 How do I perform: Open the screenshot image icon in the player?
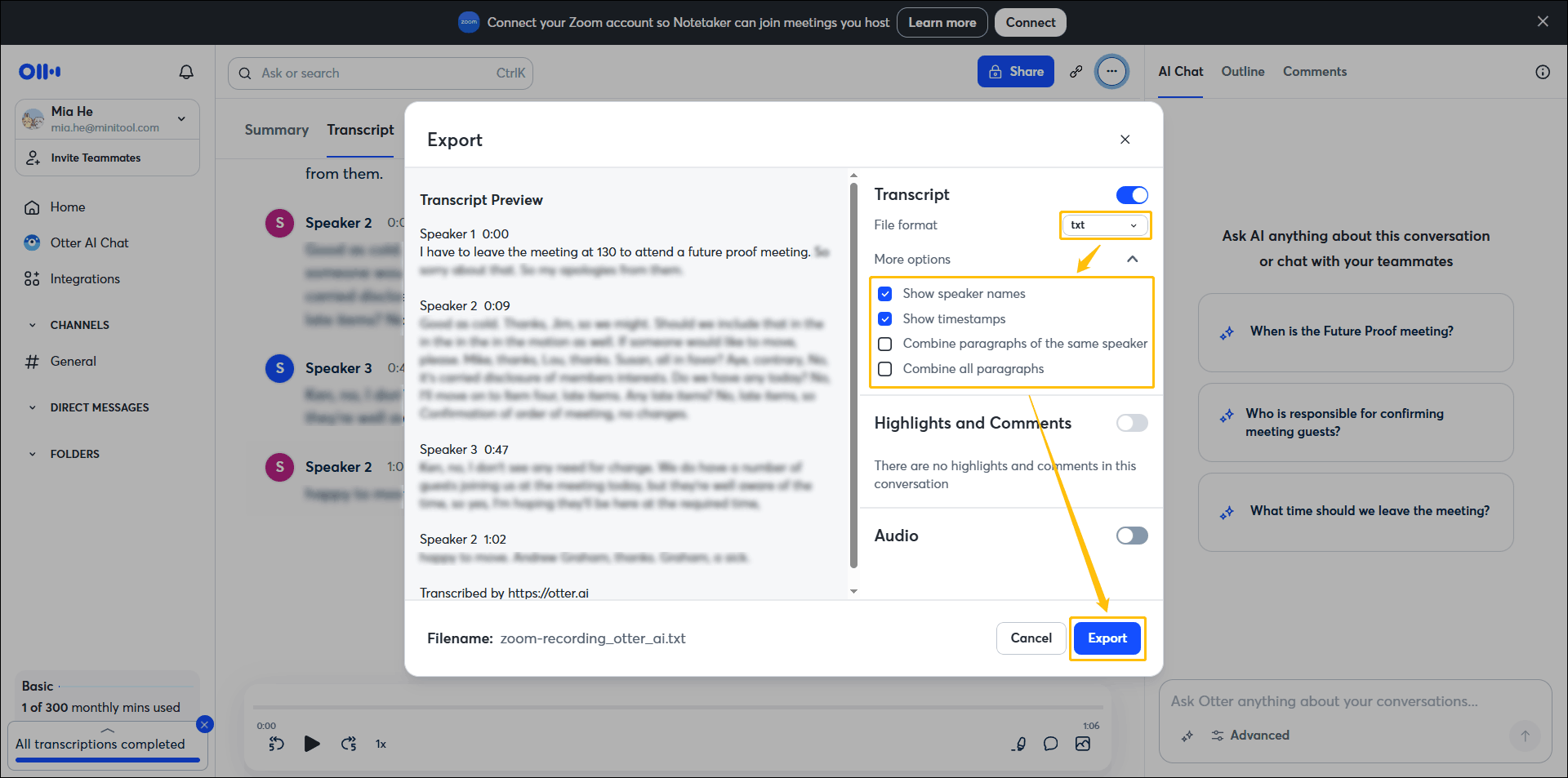point(1083,744)
